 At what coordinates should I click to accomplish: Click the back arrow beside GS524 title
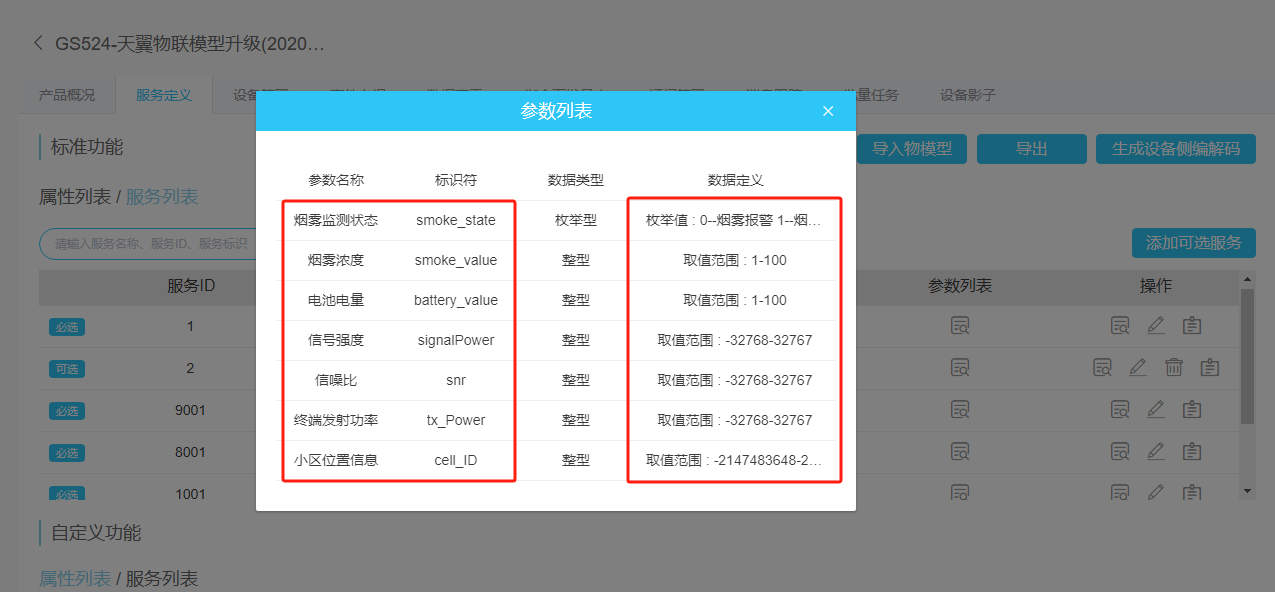point(38,43)
